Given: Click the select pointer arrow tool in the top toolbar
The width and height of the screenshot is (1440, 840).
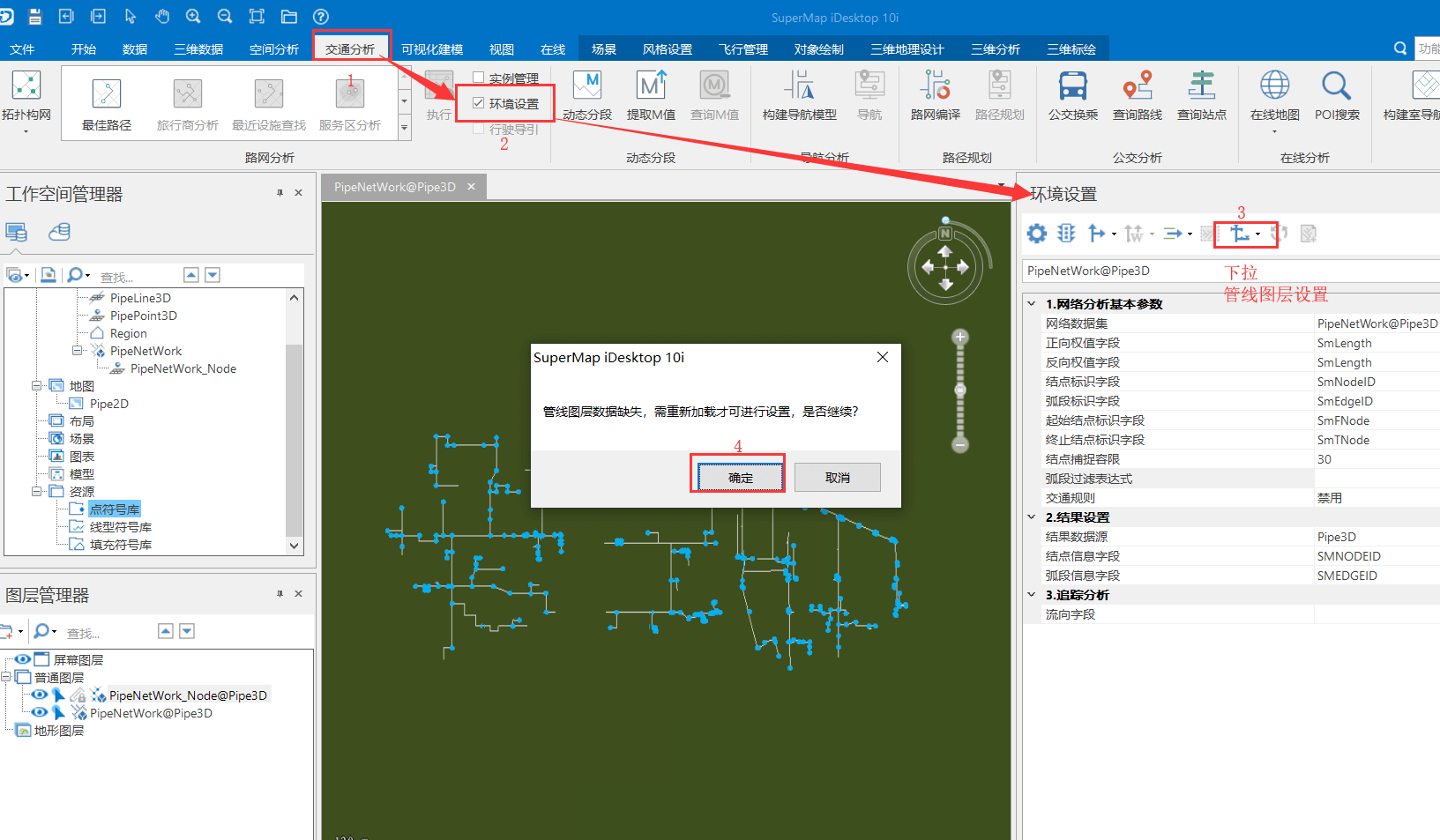Looking at the screenshot, I should 131,16.
